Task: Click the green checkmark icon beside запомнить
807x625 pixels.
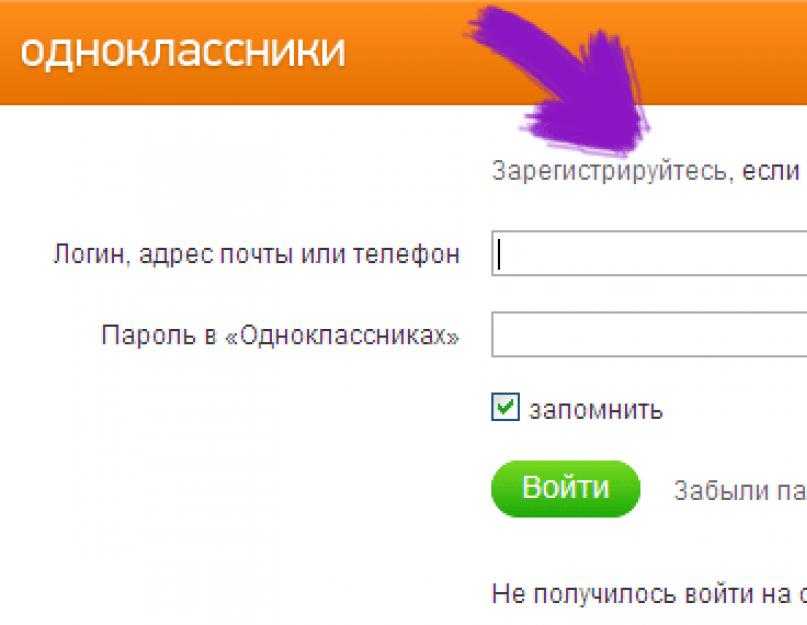Action: click(505, 407)
